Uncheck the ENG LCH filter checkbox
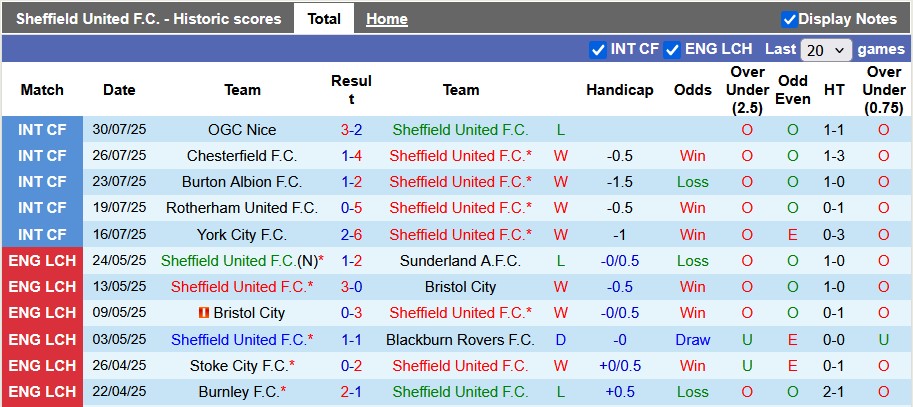The height and width of the screenshot is (407, 913). tap(672, 49)
